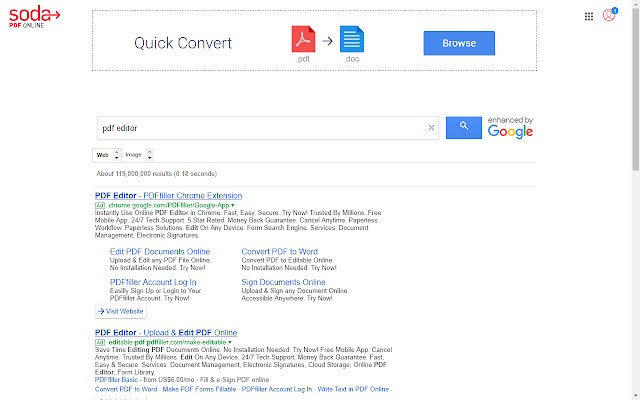Click the blue DOC file icon
The width and height of the screenshot is (640, 400).
point(352,40)
